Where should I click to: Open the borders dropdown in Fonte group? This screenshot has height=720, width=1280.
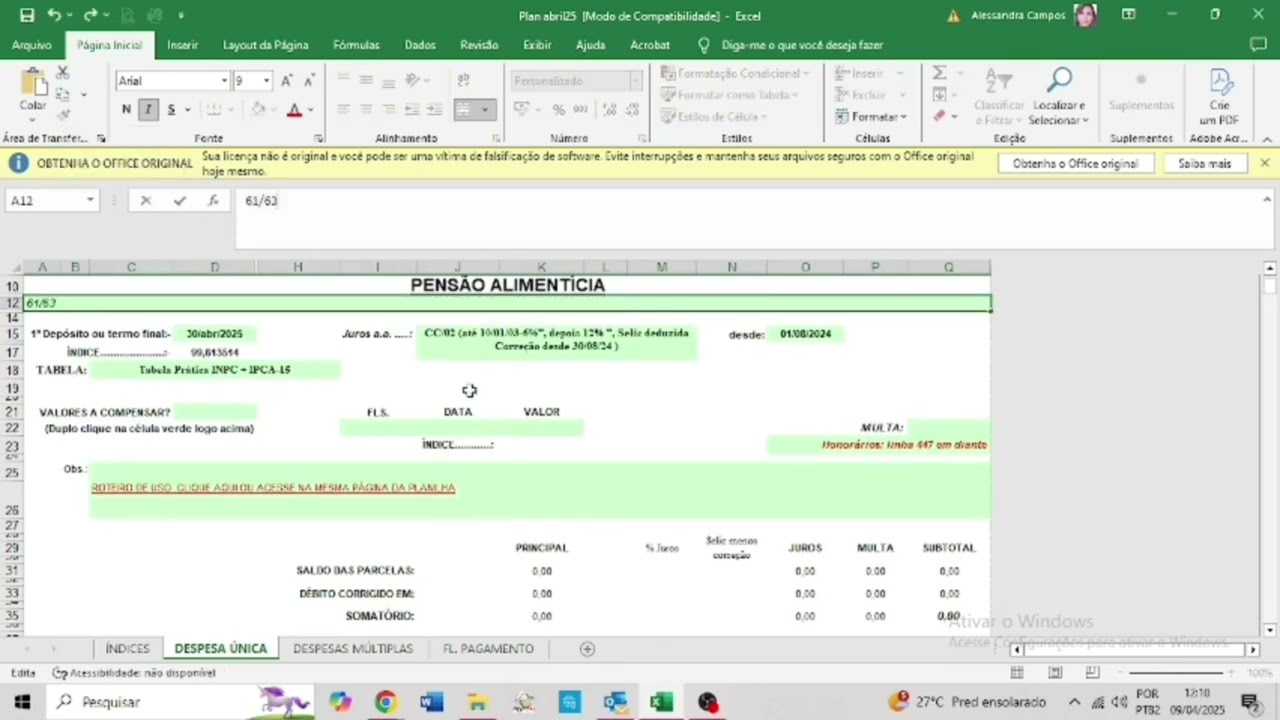click(232, 110)
